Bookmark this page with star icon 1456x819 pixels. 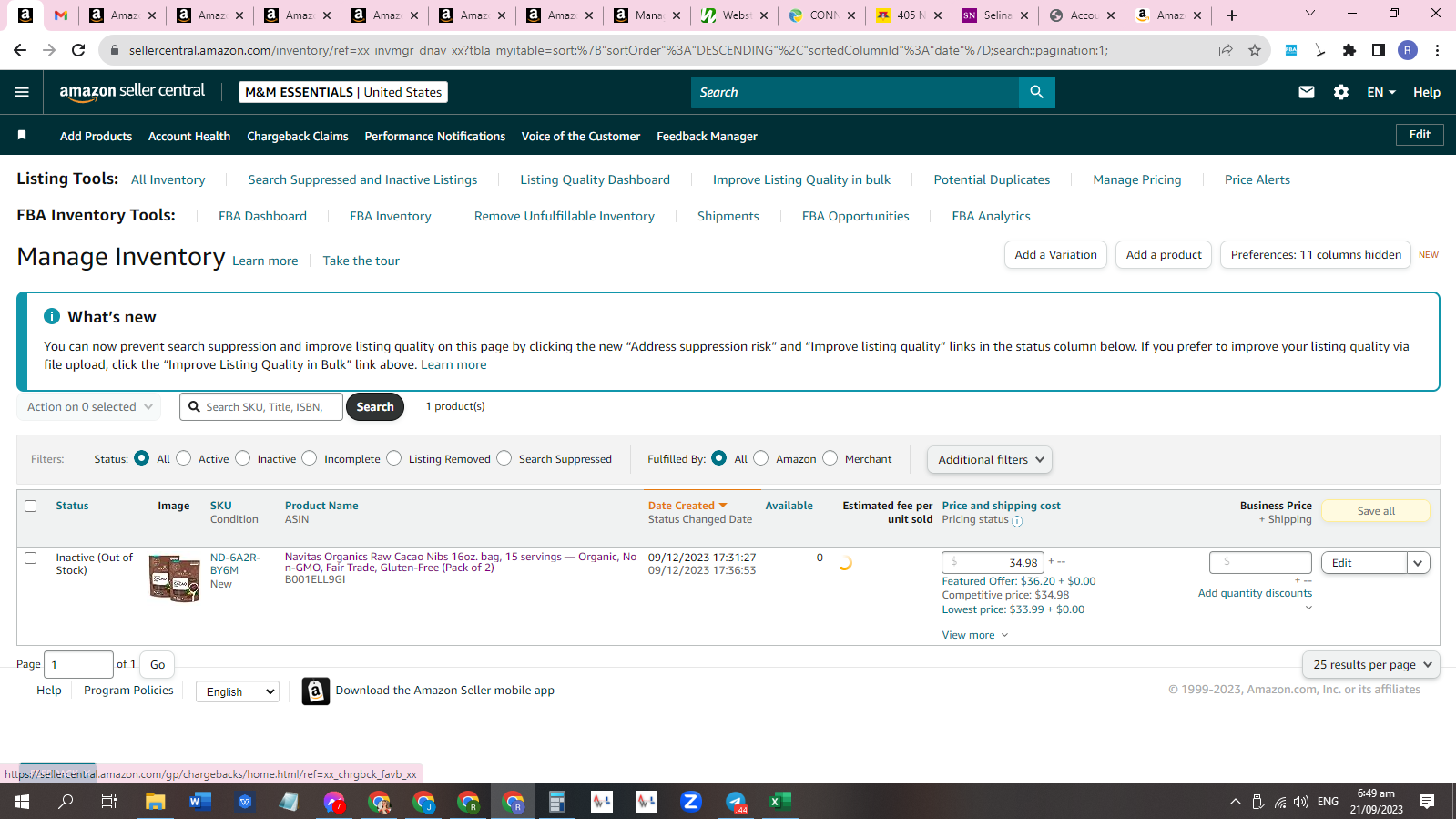coord(1254,50)
